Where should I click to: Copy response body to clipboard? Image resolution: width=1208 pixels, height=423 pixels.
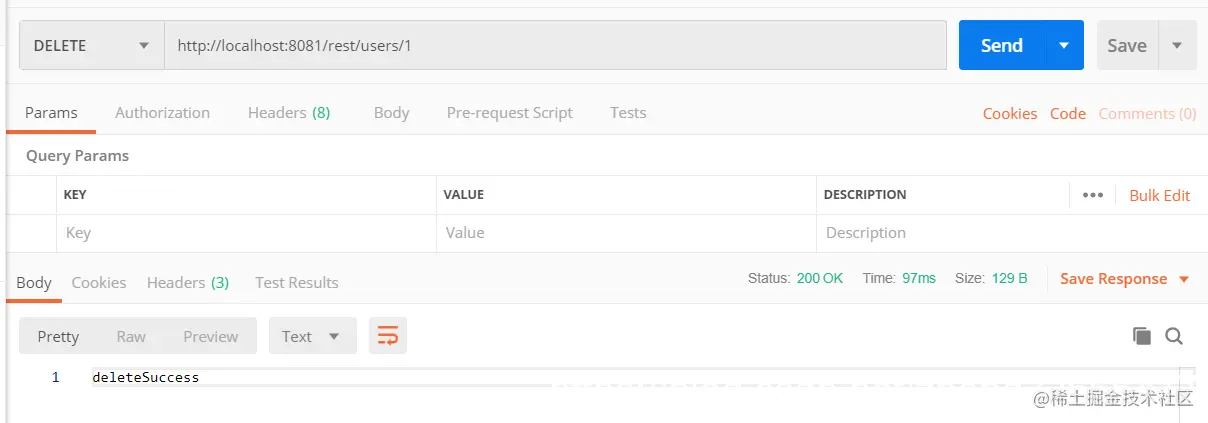[x=1141, y=336]
